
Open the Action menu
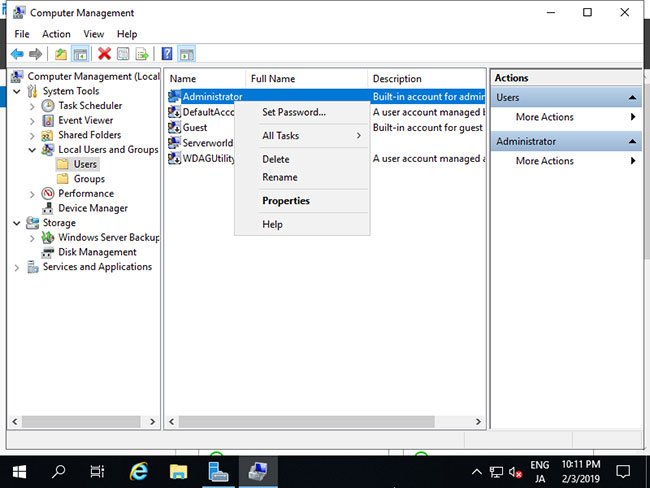pos(56,34)
